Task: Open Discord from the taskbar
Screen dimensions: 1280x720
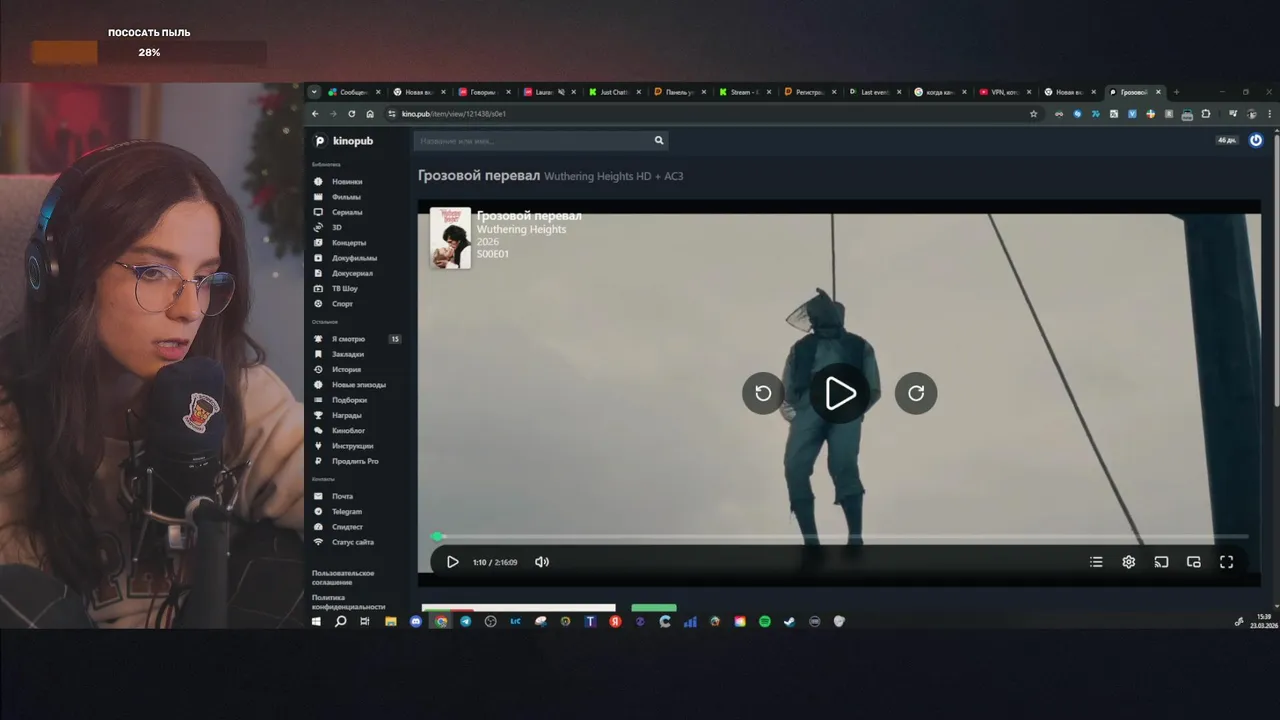Action: (x=416, y=621)
